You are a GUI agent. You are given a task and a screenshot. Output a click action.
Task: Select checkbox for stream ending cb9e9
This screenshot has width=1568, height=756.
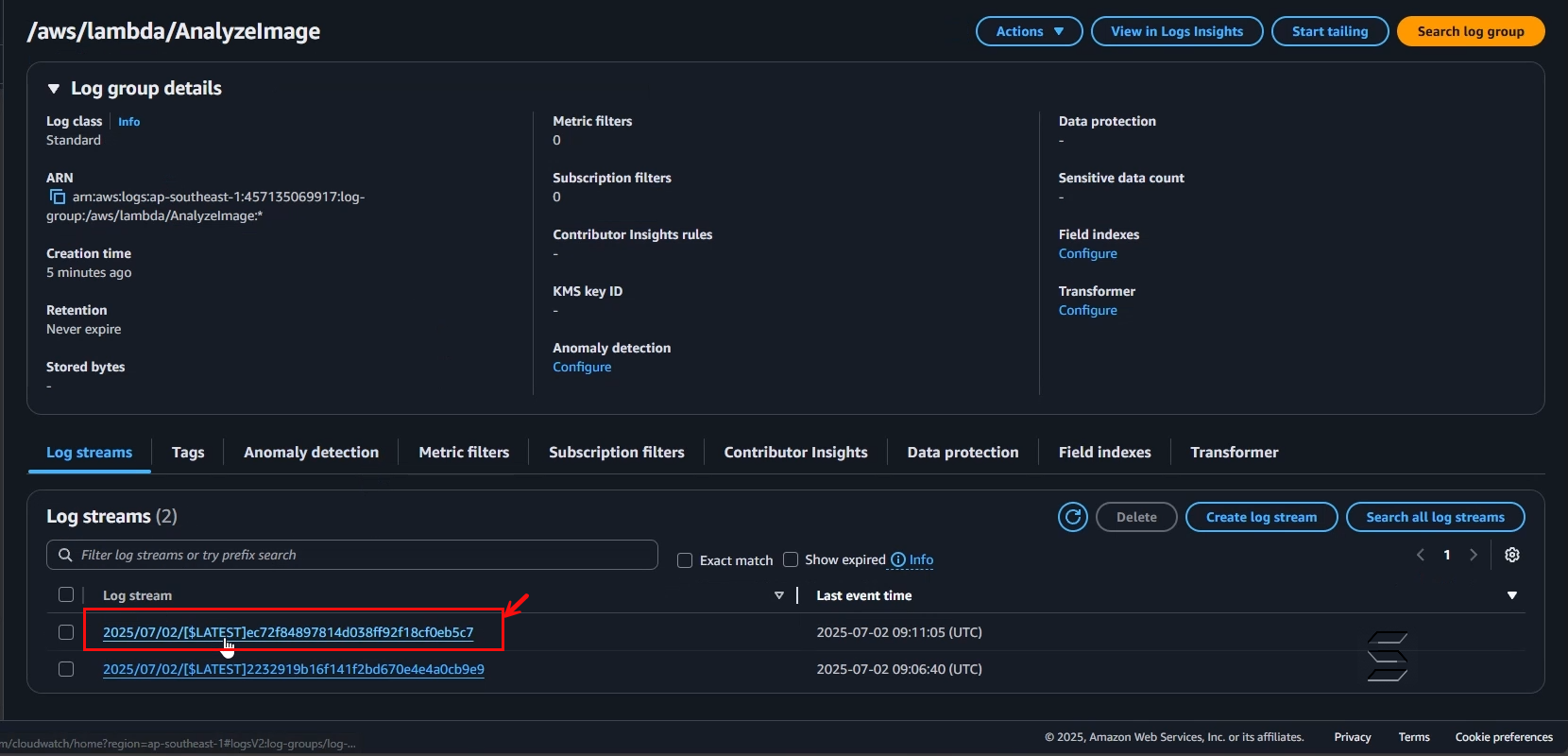(x=66, y=669)
